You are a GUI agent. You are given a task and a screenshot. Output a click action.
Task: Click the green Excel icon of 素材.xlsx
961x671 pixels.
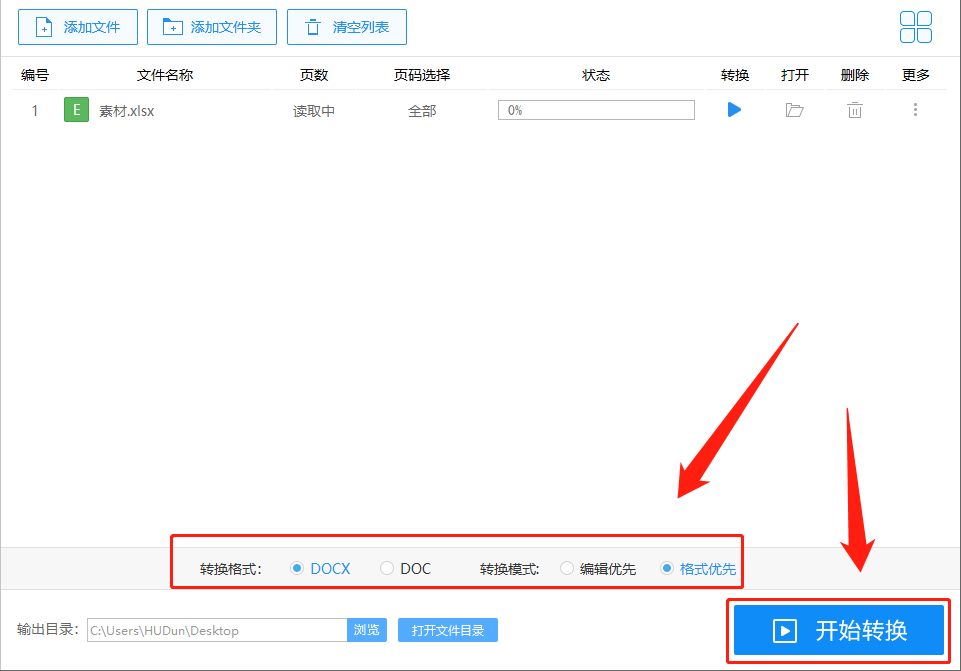pyautogui.click(x=77, y=110)
